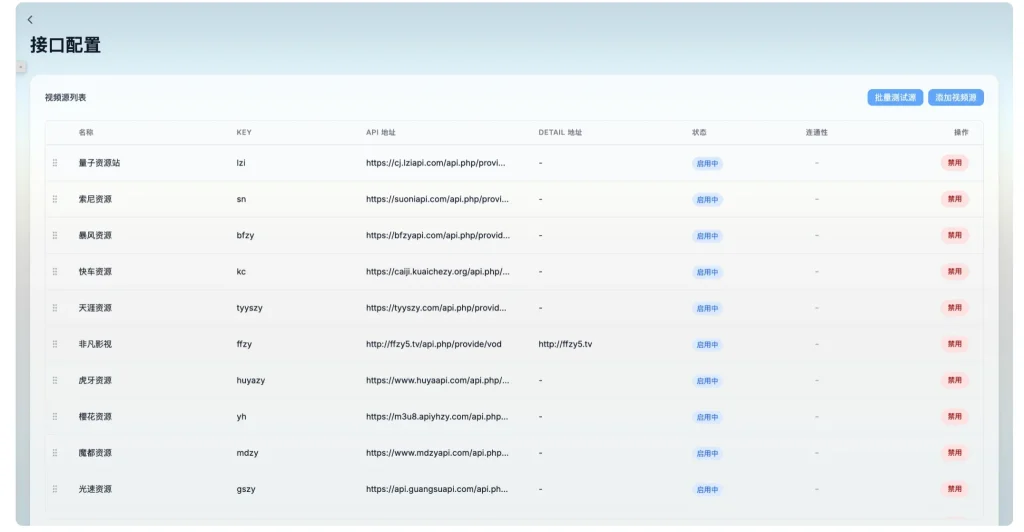Click the key value tyyszy
The height and width of the screenshot is (532, 1024).
point(249,307)
